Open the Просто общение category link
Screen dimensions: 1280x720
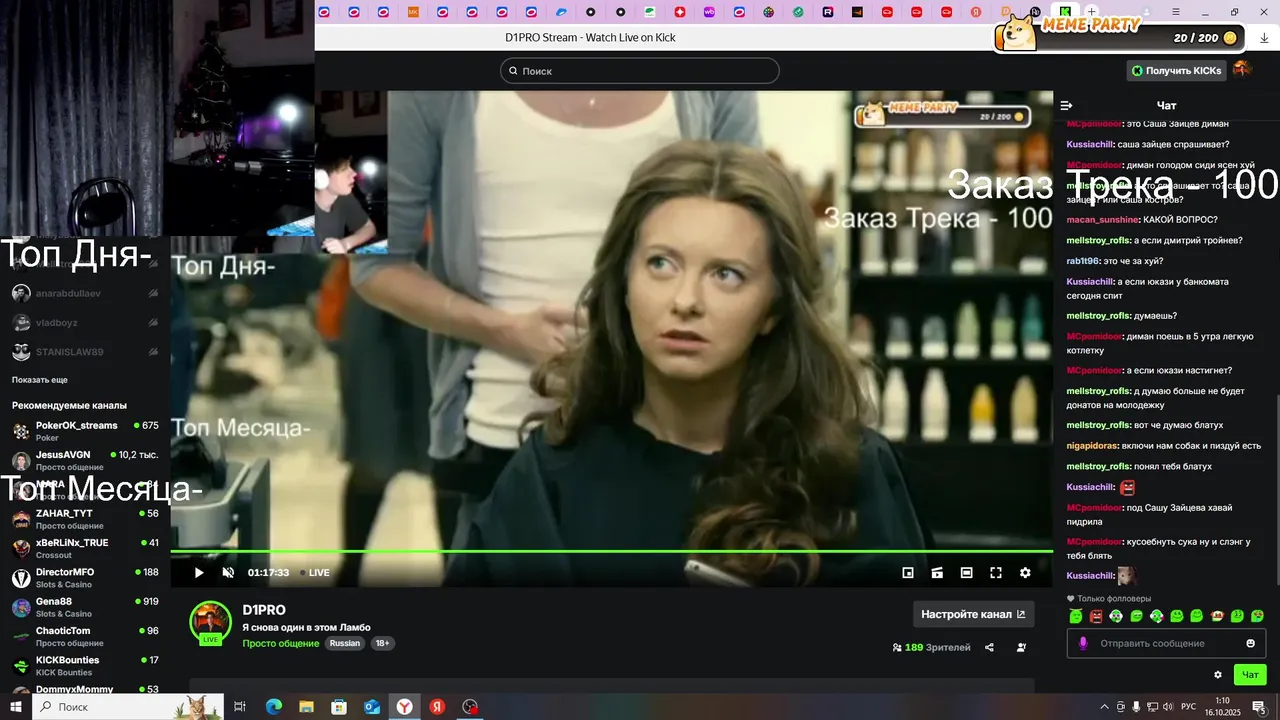click(280, 643)
